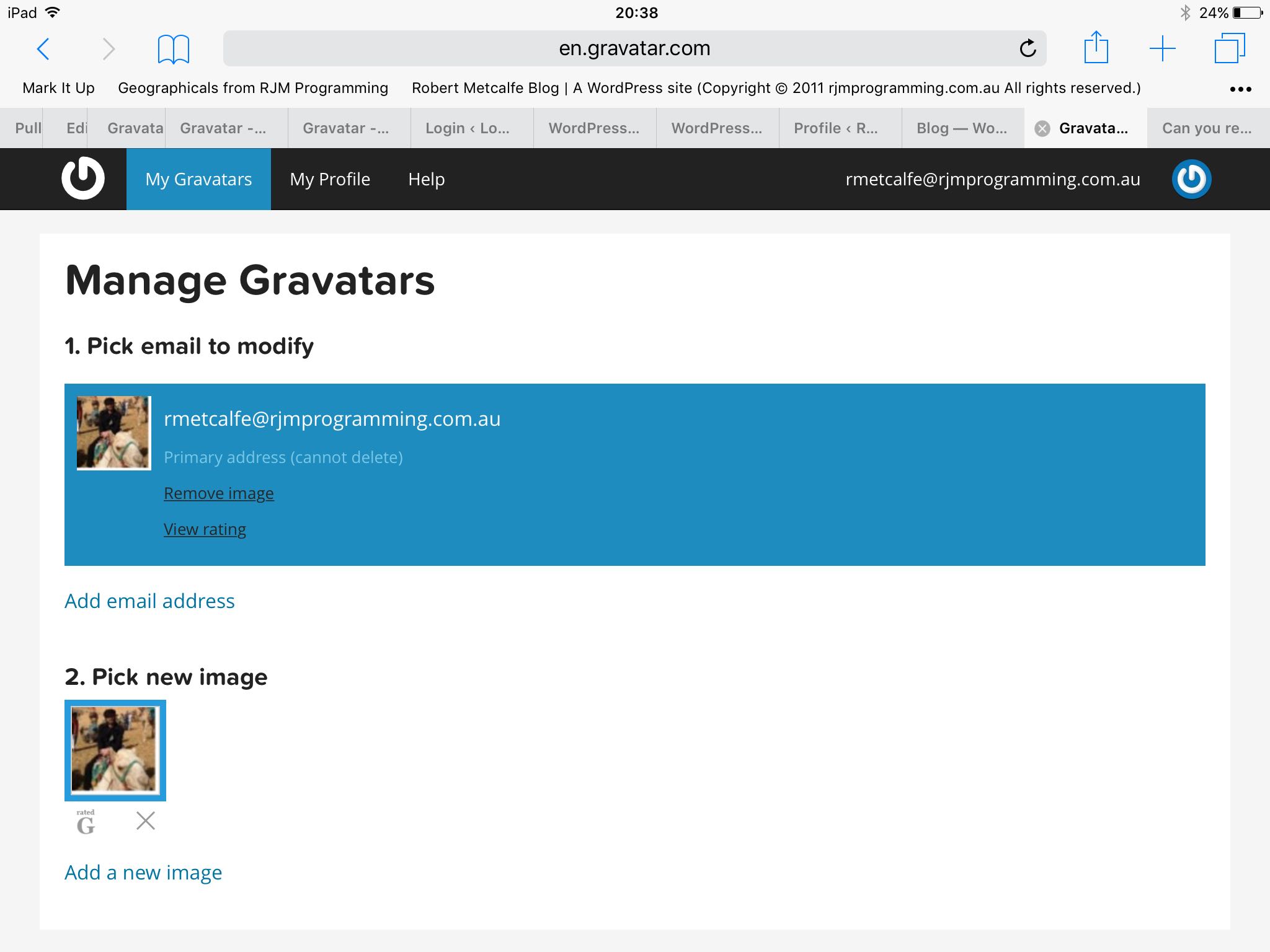The image size is (1270, 952).
Task: Click 'Primary address (cannot delete)' text
Action: [283, 457]
